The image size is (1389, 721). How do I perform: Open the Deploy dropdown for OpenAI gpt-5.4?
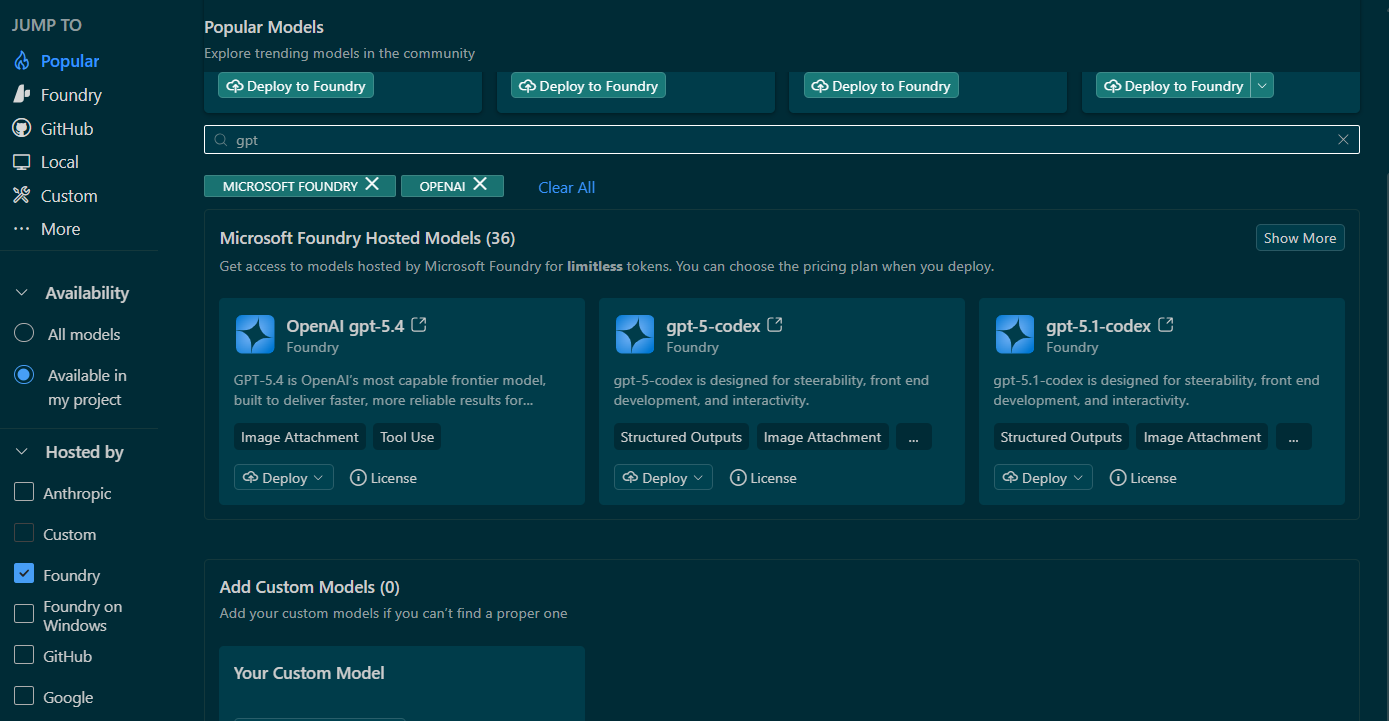[x=284, y=478]
